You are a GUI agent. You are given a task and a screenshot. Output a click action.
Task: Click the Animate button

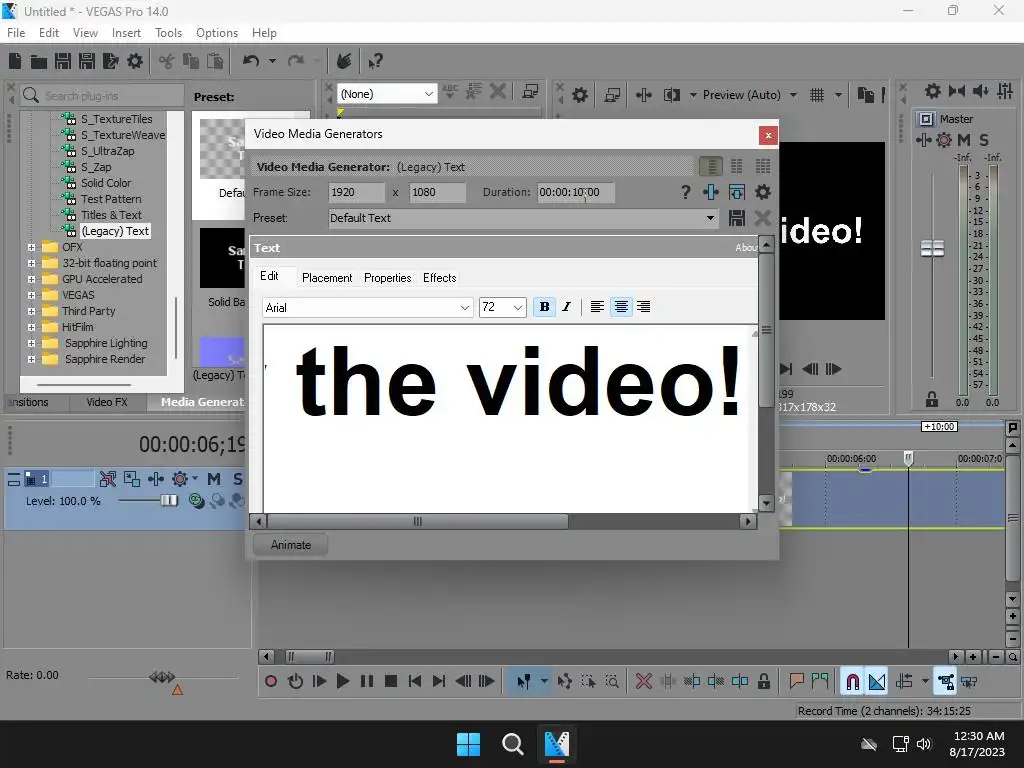point(291,545)
